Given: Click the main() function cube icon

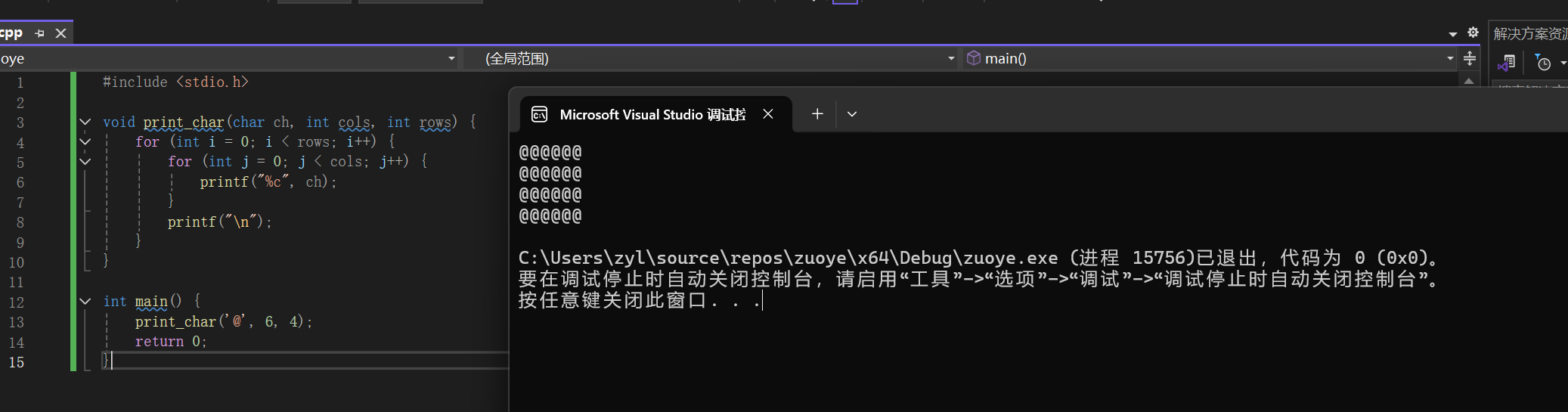Looking at the screenshot, I should click(974, 58).
